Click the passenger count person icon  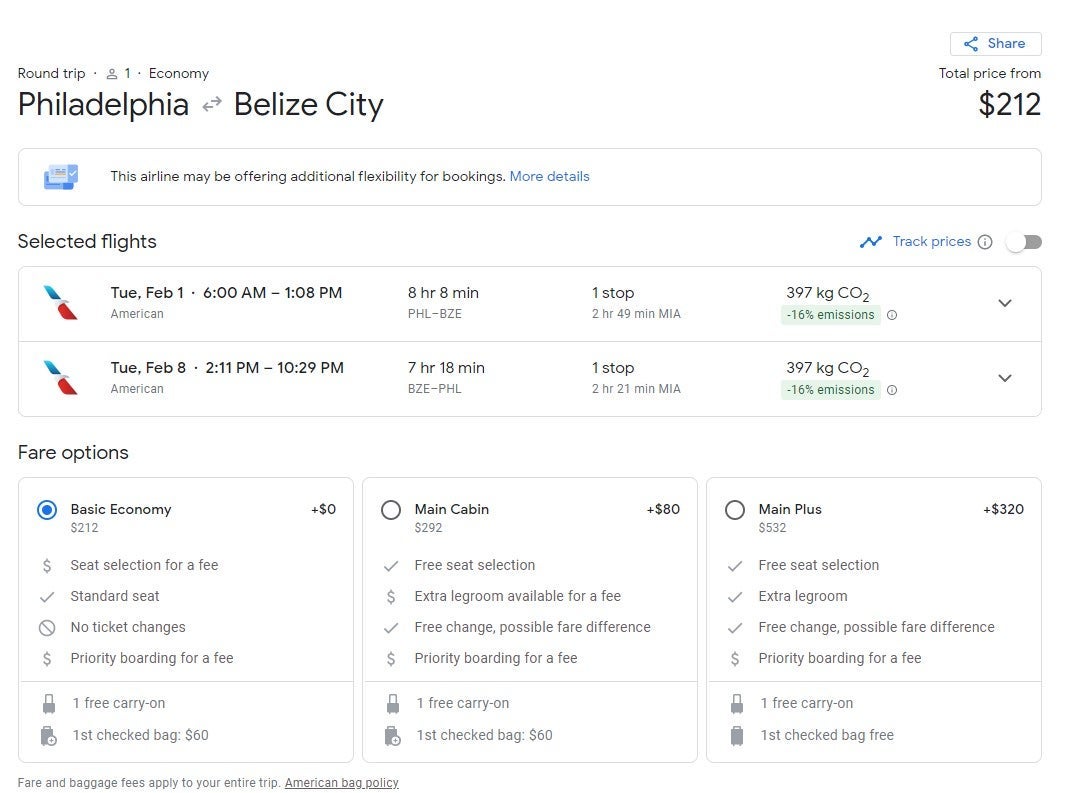pyautogui.click(x=112, y=74)
